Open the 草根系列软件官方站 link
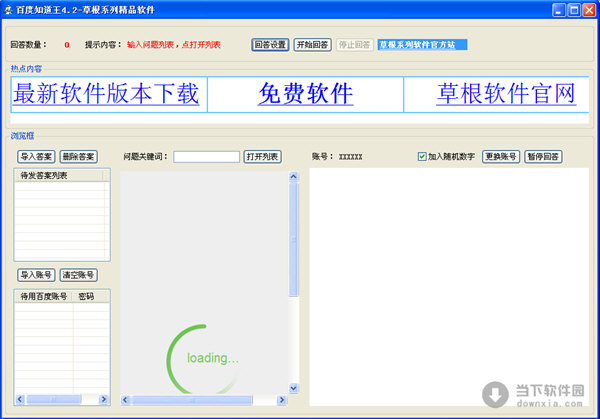This screenshot has height=419, width=600. point(422,45)
